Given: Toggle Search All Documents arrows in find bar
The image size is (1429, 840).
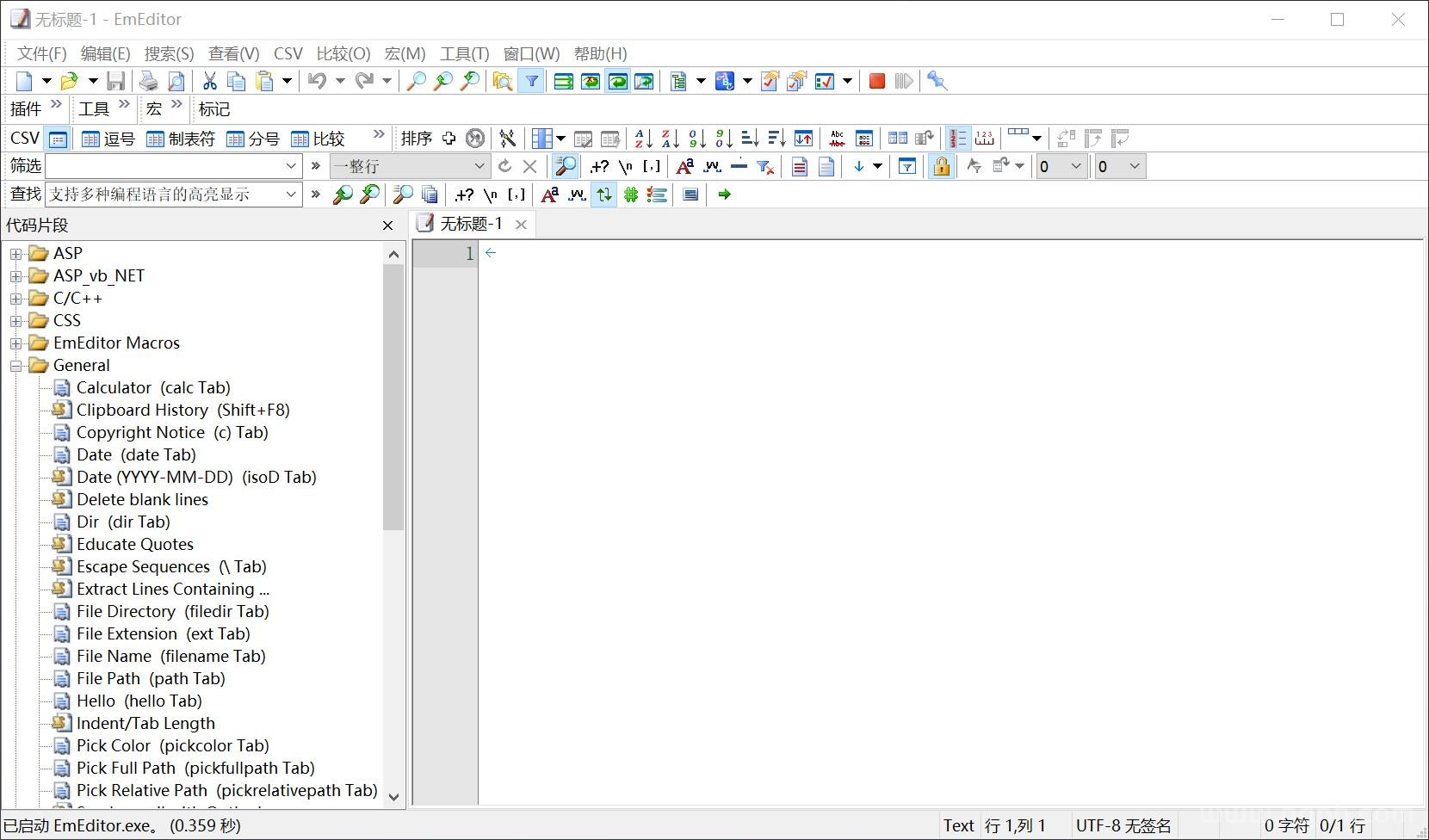Looking at the screenshot, I should (604, 195).
